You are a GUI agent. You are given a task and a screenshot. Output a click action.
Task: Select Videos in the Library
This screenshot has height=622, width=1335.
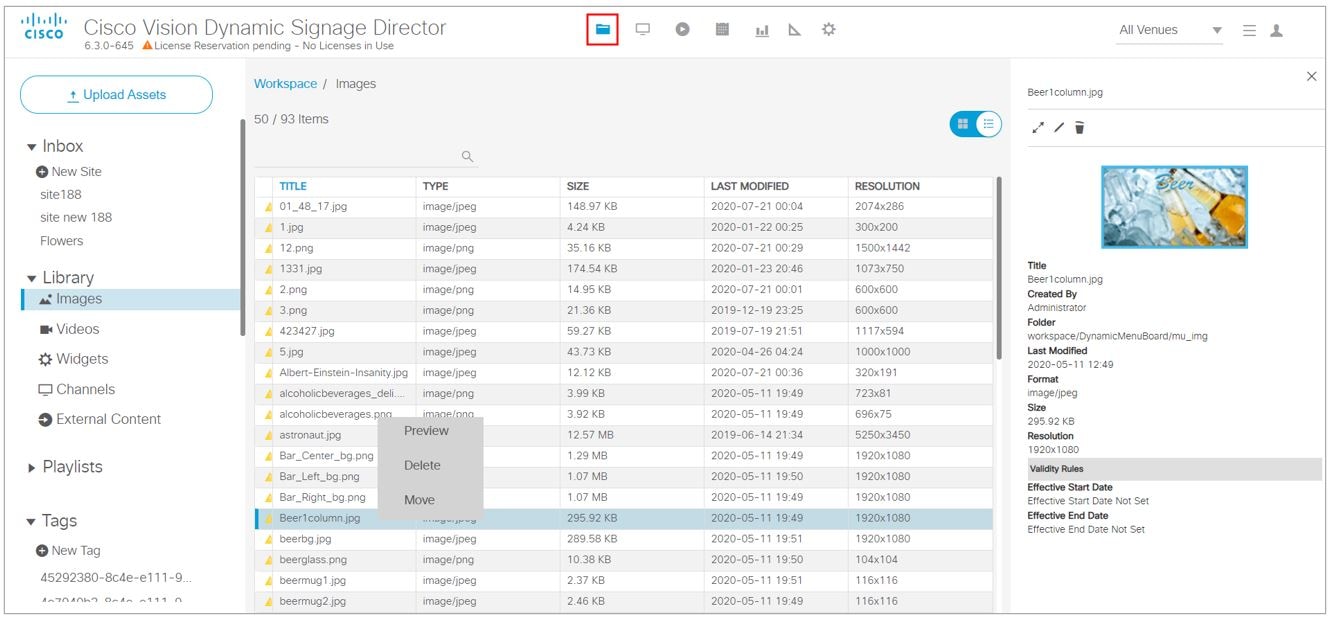click(x=69, y=329)
